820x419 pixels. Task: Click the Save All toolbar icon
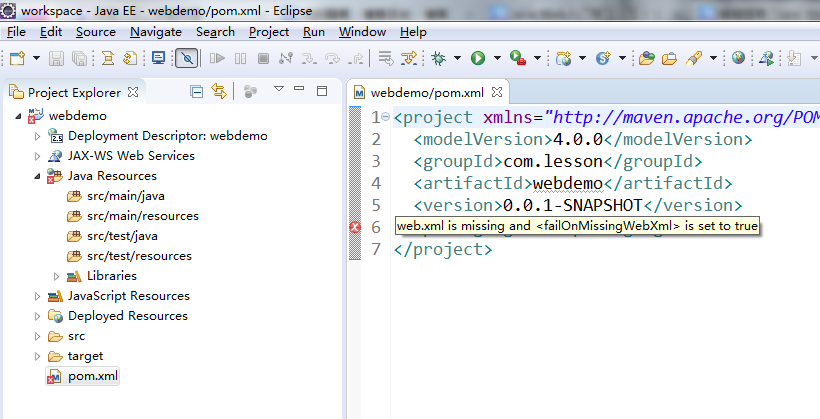coord(79,58)
